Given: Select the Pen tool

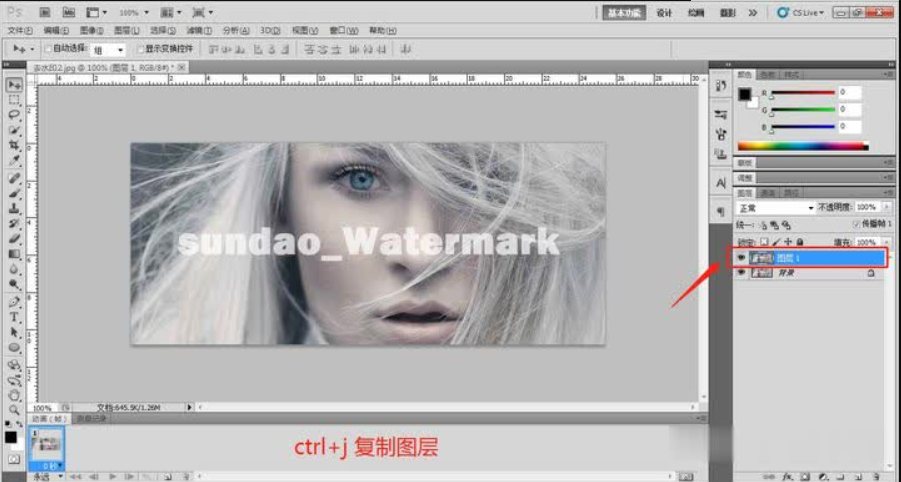Looking at the screenshot, I should point(14,302).
